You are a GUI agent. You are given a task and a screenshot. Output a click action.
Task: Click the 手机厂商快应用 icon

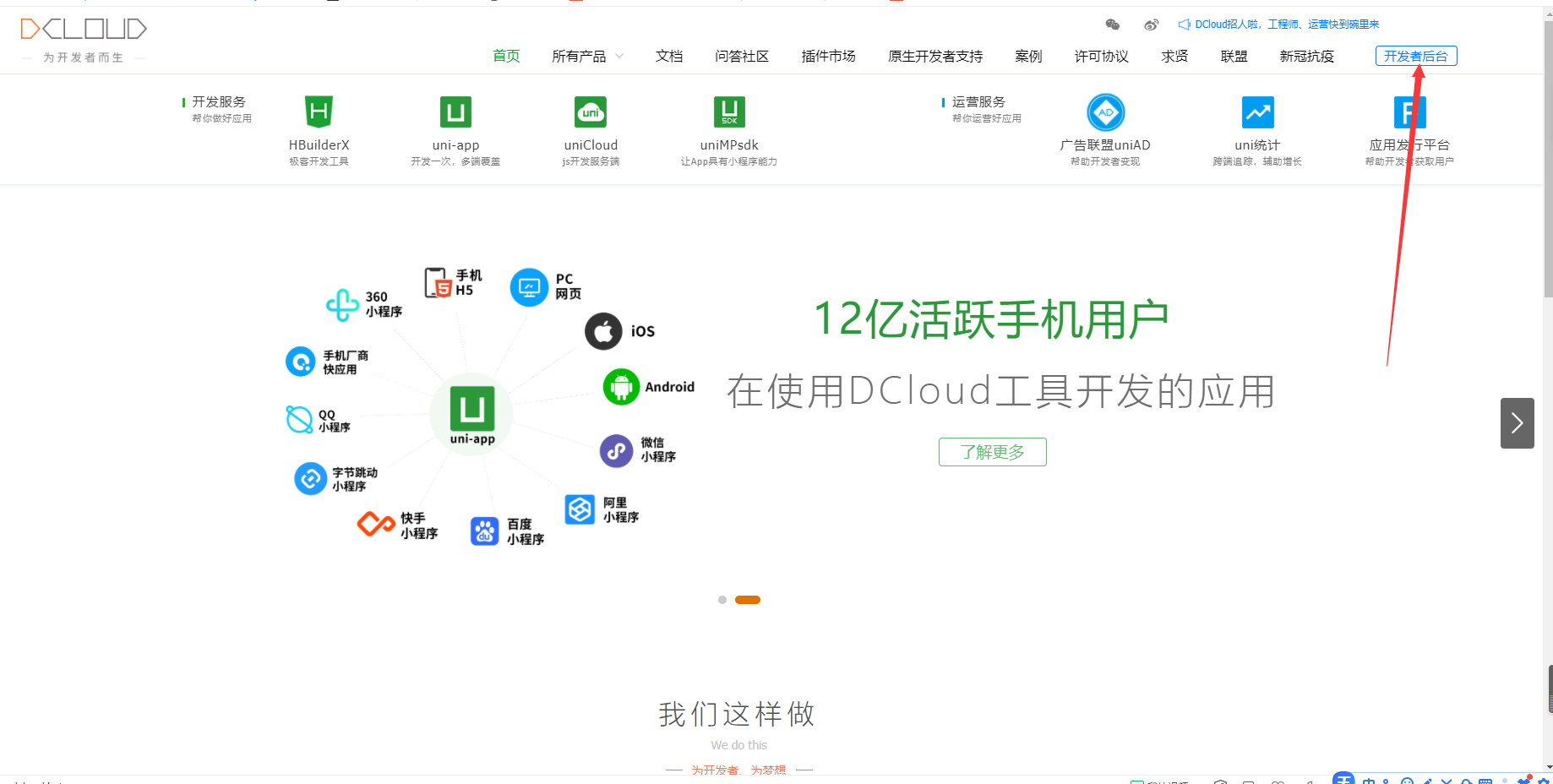click(x=300, y=362)
